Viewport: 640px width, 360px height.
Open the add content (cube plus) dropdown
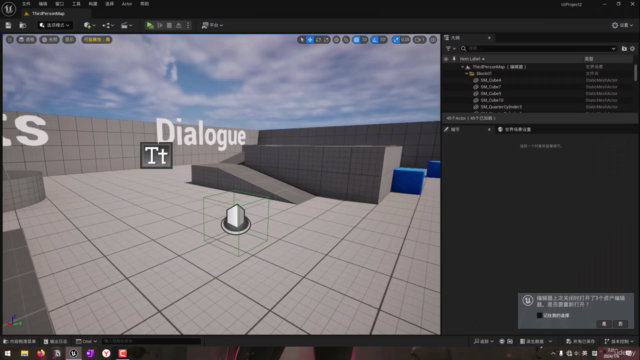(89, 25)
